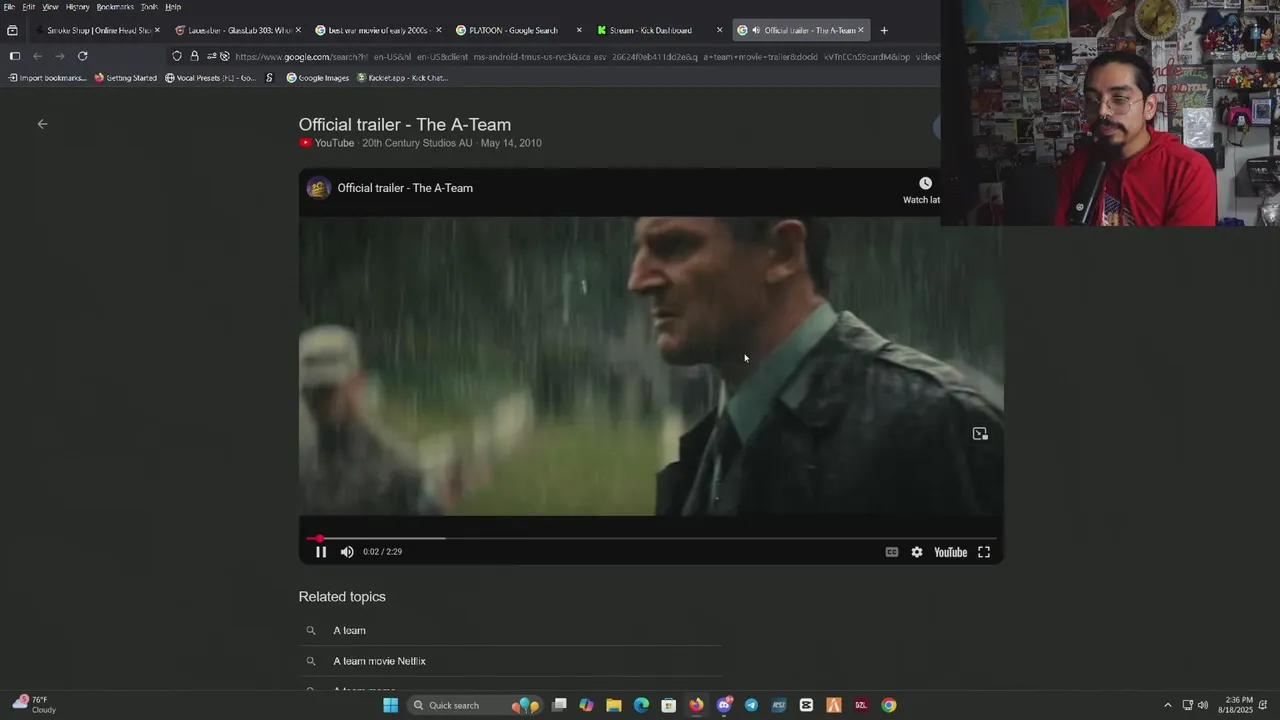This screenshot has height=720, width=1280.
Task: Pause the A-Team trailer video
Action: [321, 552]
